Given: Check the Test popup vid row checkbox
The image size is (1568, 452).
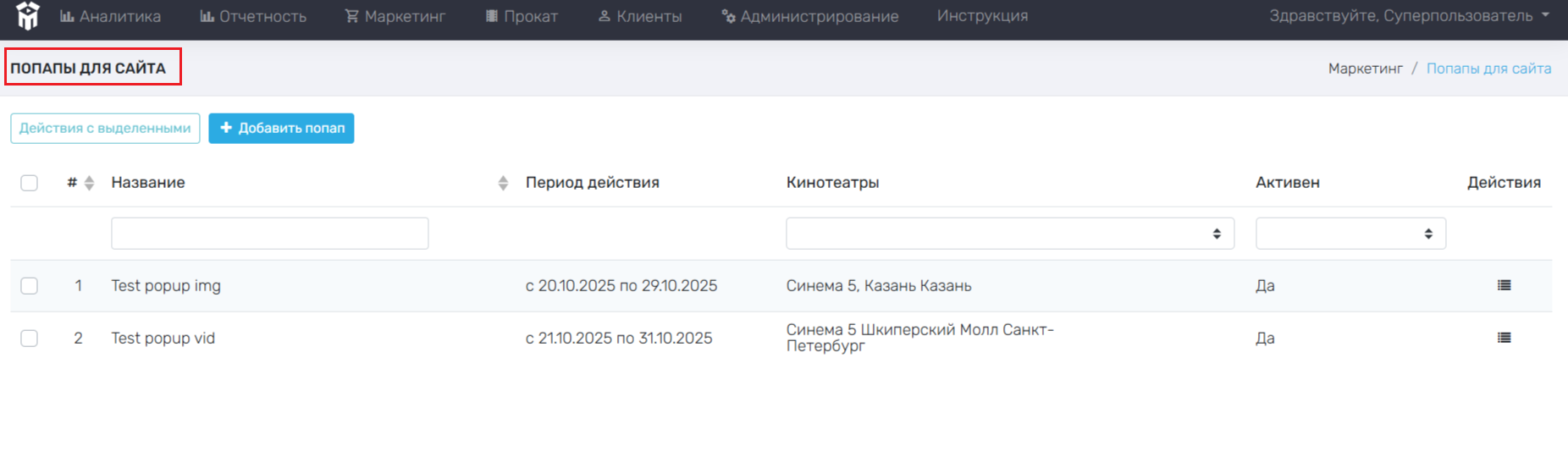Looking at the screenshot, I should [30, 339].
